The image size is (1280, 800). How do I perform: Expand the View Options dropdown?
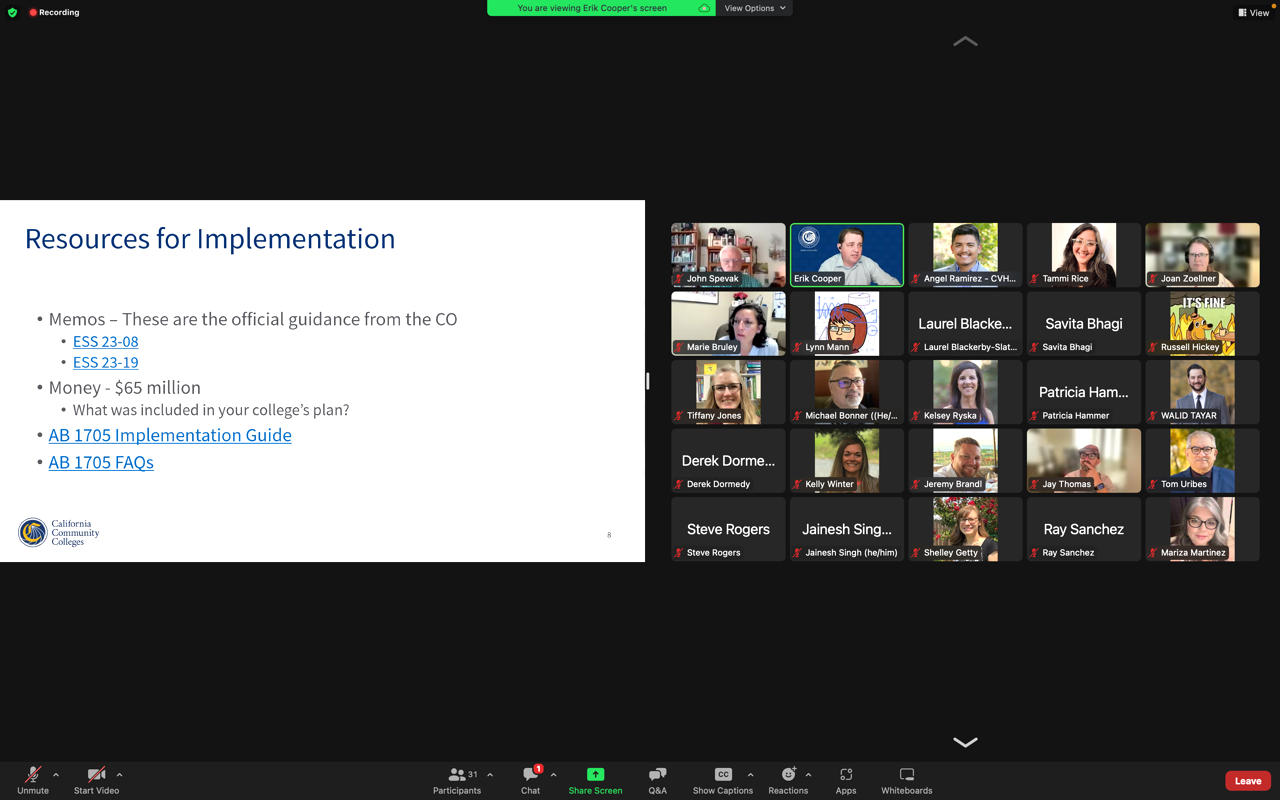pyautogui.click(x=755, y=8)
